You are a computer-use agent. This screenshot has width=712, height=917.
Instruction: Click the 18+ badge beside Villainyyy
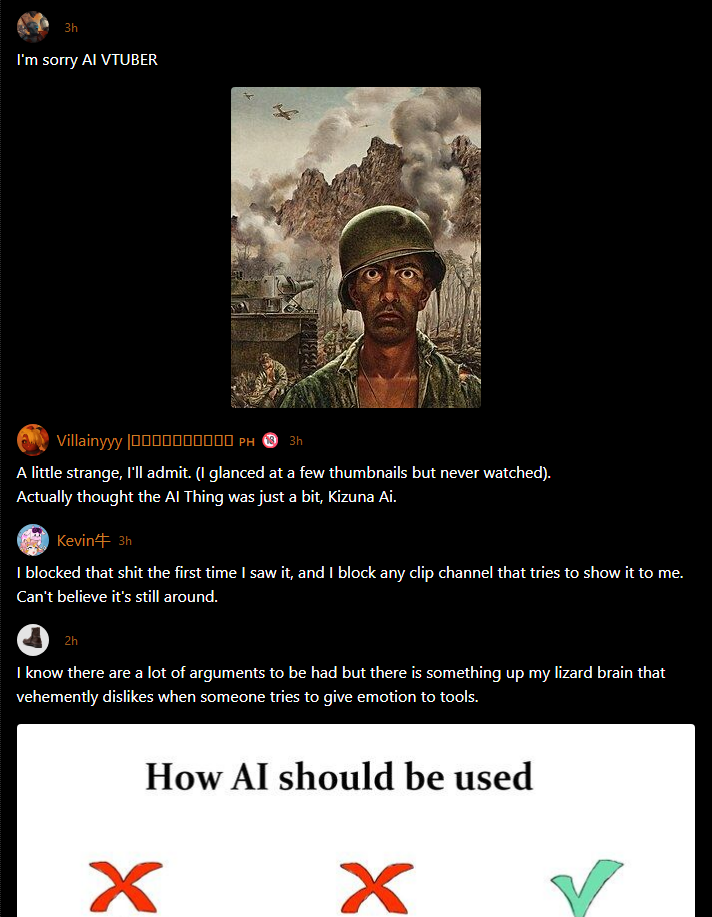point(270,440)
